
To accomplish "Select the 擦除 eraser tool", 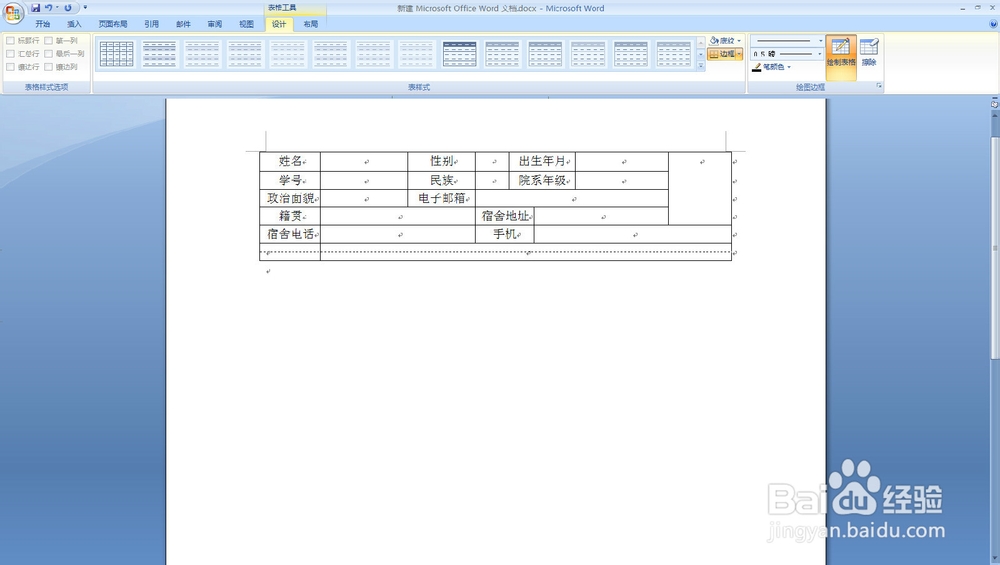I will click(x=869, y=53).
